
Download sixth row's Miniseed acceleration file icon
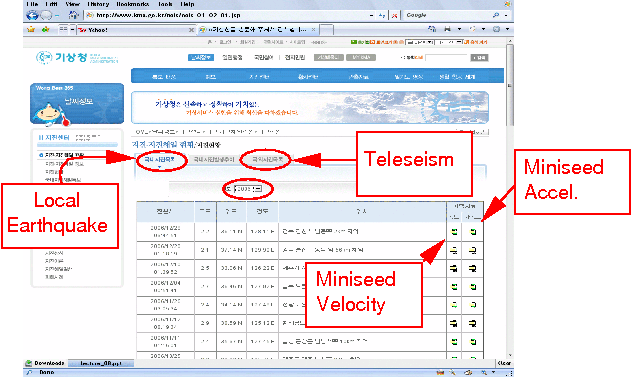pyautogui.click(x=472, y=323)
